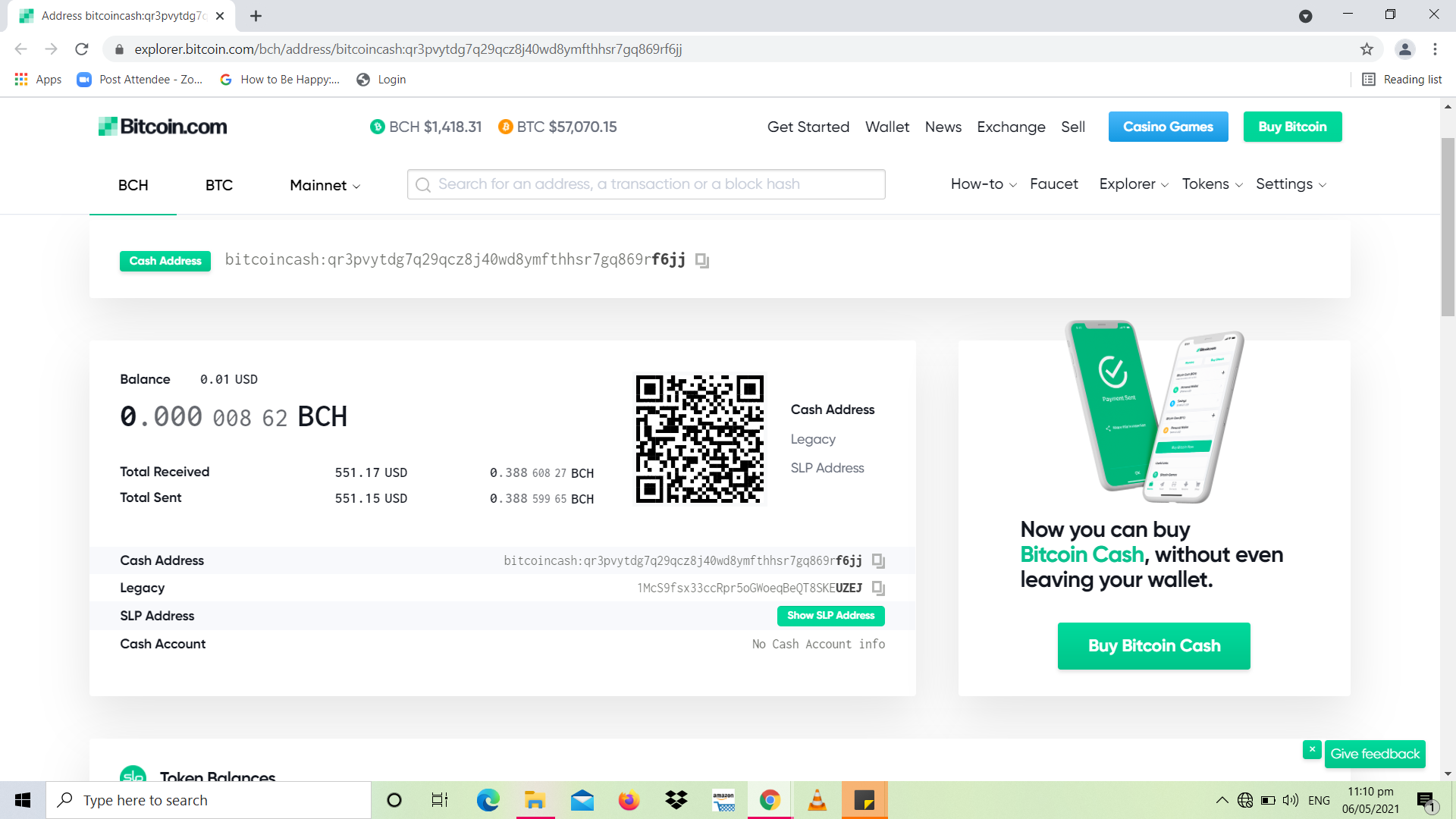The height and width of the screenshot is (819, 1456).
Task: Open a new browser tab
Action: pyautogui.click(x=256, y=16)
